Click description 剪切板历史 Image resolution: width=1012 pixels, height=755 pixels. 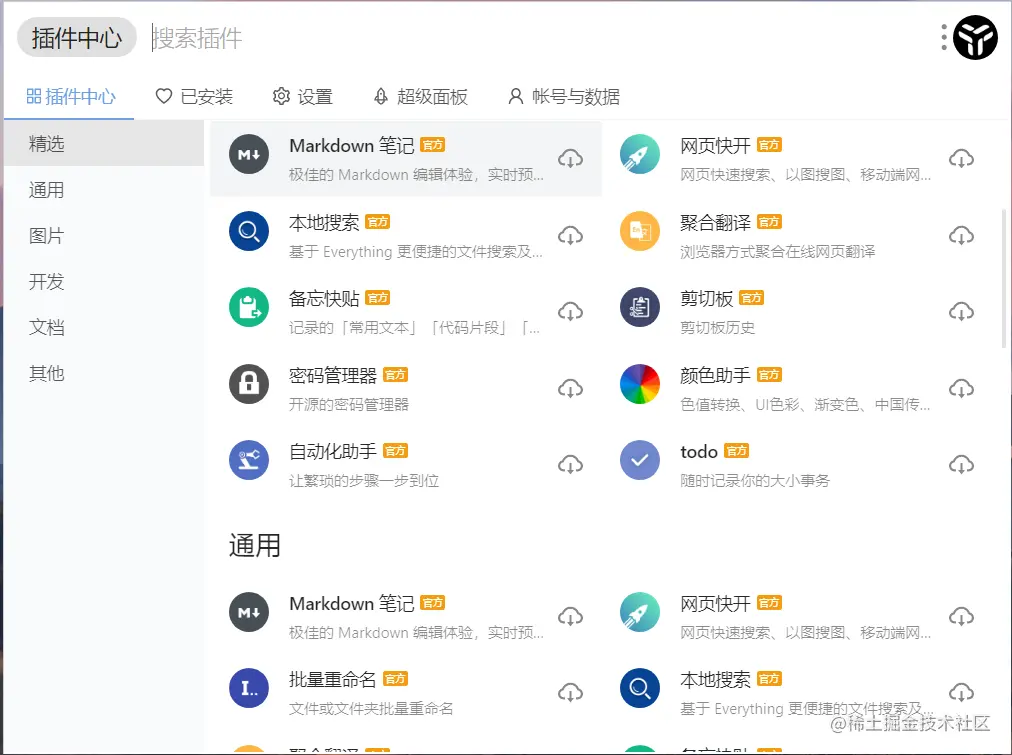pos(717,328)
